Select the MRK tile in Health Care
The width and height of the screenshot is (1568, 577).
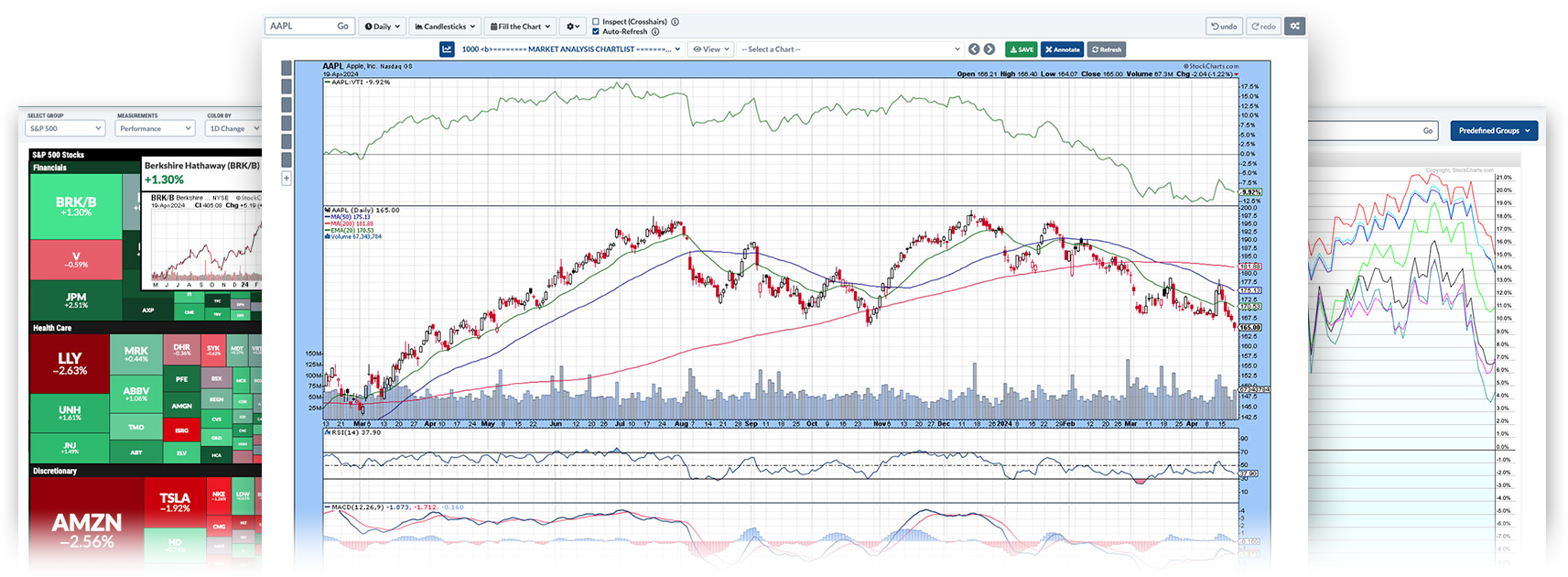click(x=136, y=354)
